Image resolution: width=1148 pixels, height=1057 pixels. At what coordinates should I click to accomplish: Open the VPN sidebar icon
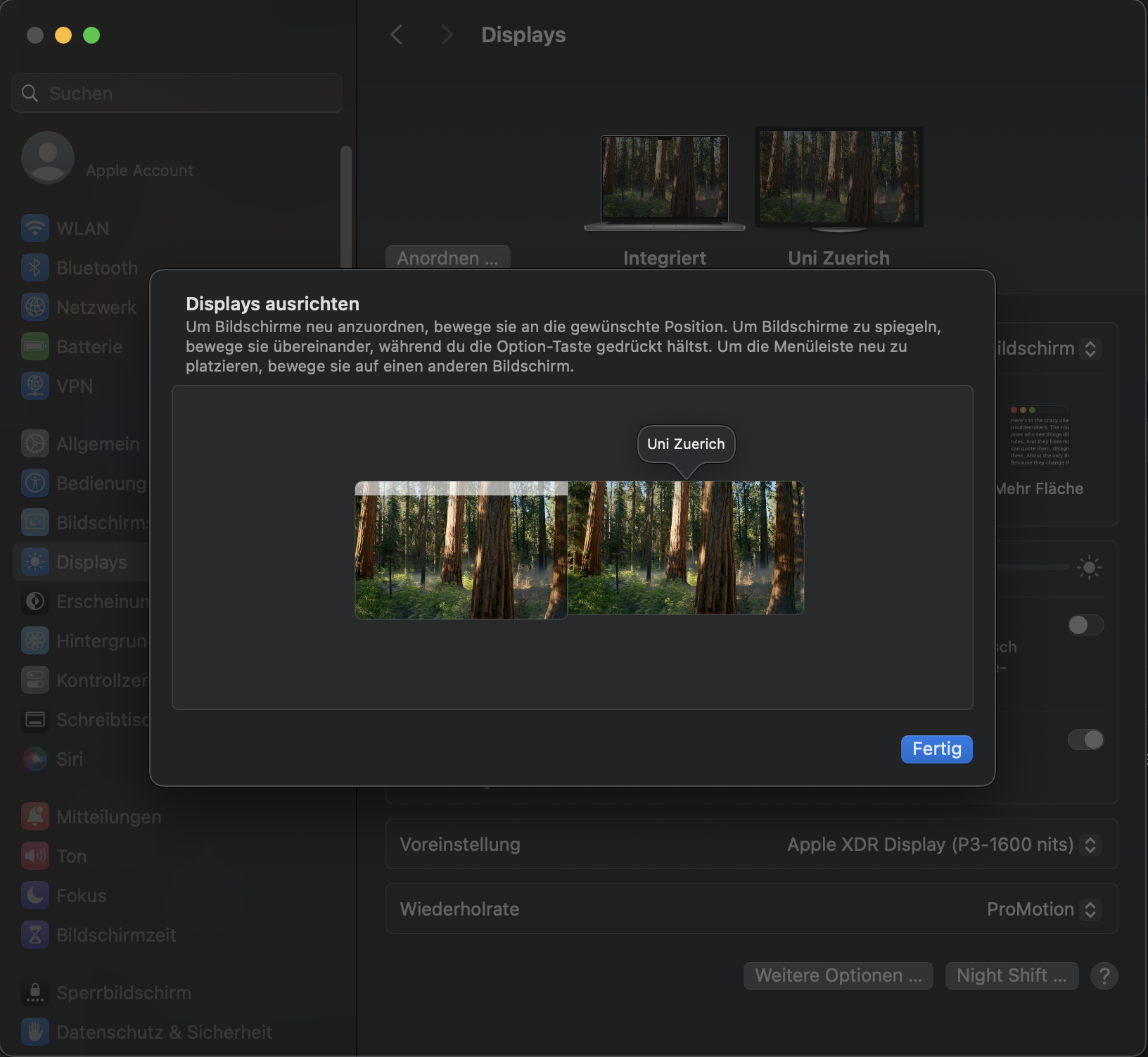[35, 386]
